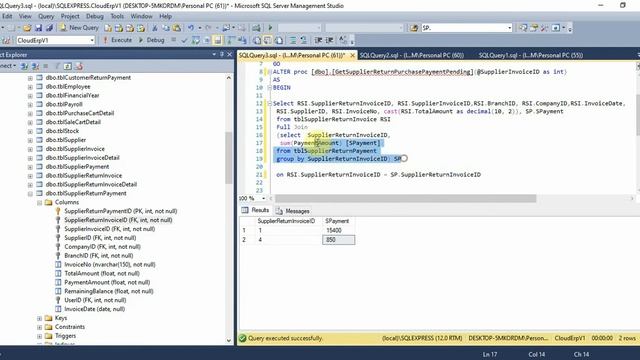Click Comment Out Selected Lines icon
This screenshot has width=640, height=360.
pos(293,40)
